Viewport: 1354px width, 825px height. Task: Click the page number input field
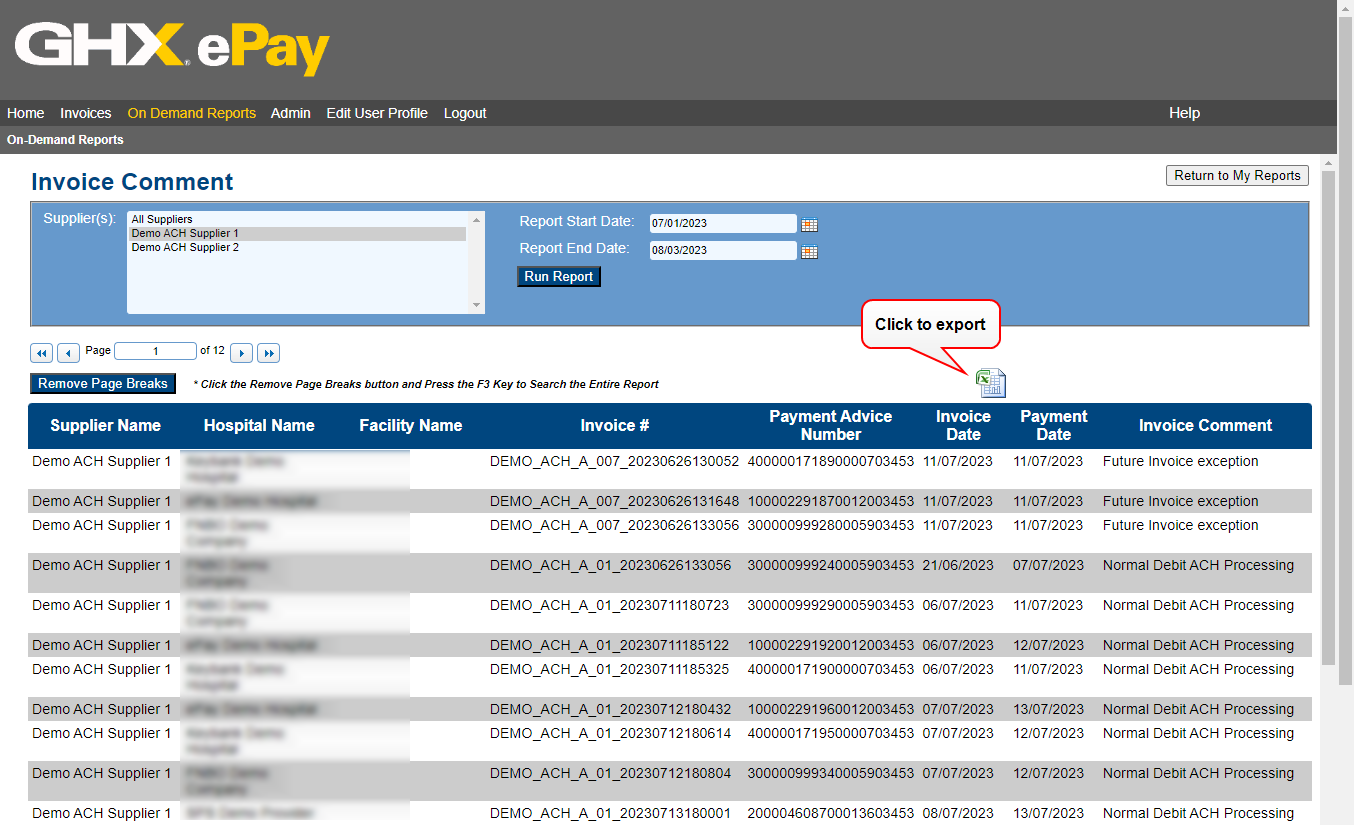[x=155, y=351]
